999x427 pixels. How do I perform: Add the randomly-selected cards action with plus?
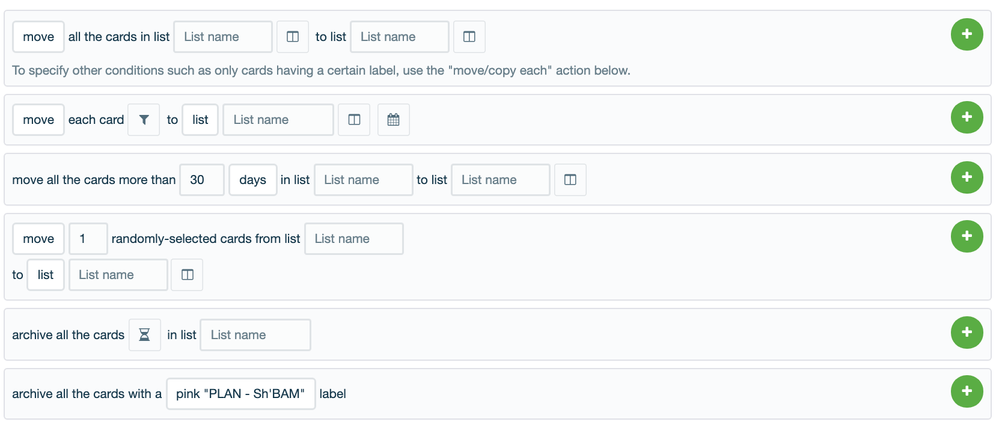pyautogui.click(x=966, y=236)
